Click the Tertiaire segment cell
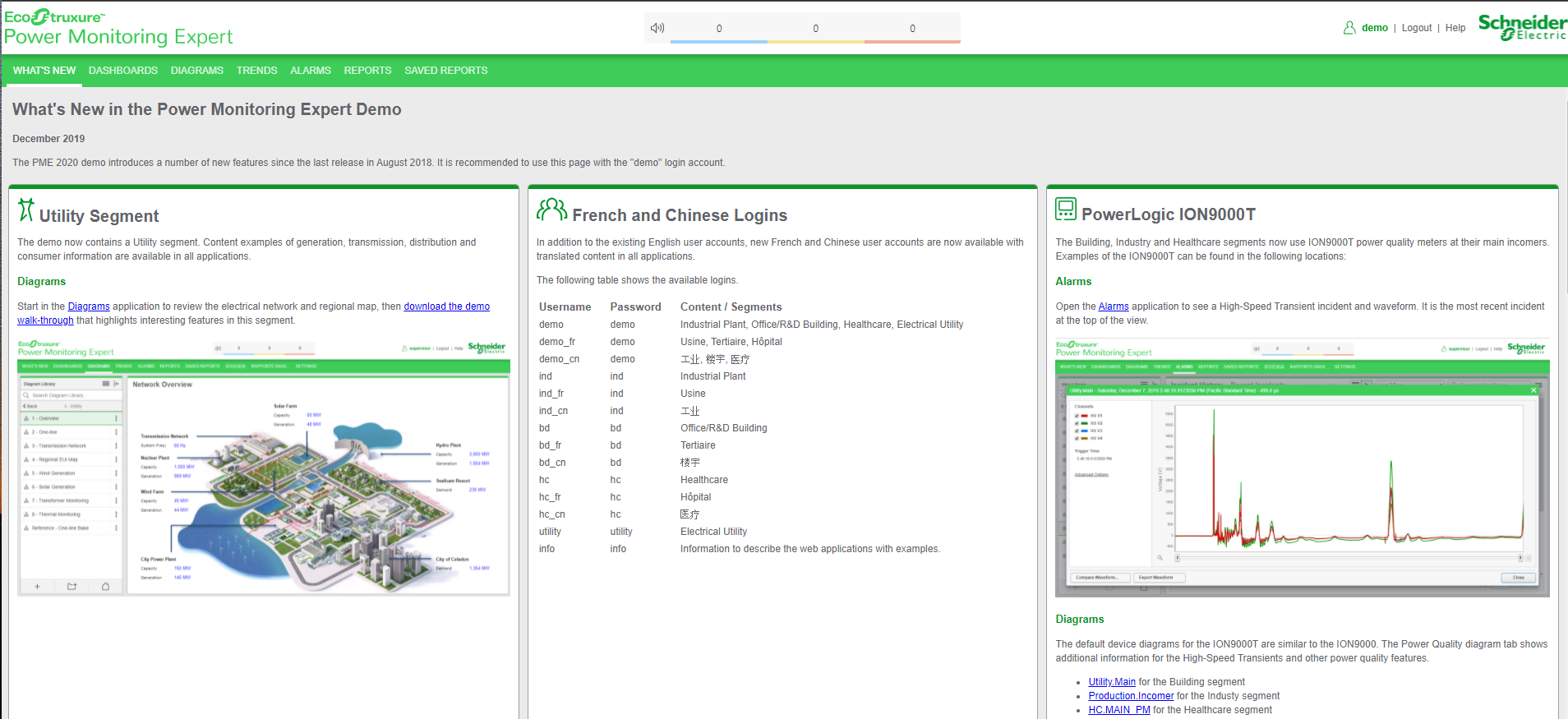The image size is (1568, 719). point(698,445)
